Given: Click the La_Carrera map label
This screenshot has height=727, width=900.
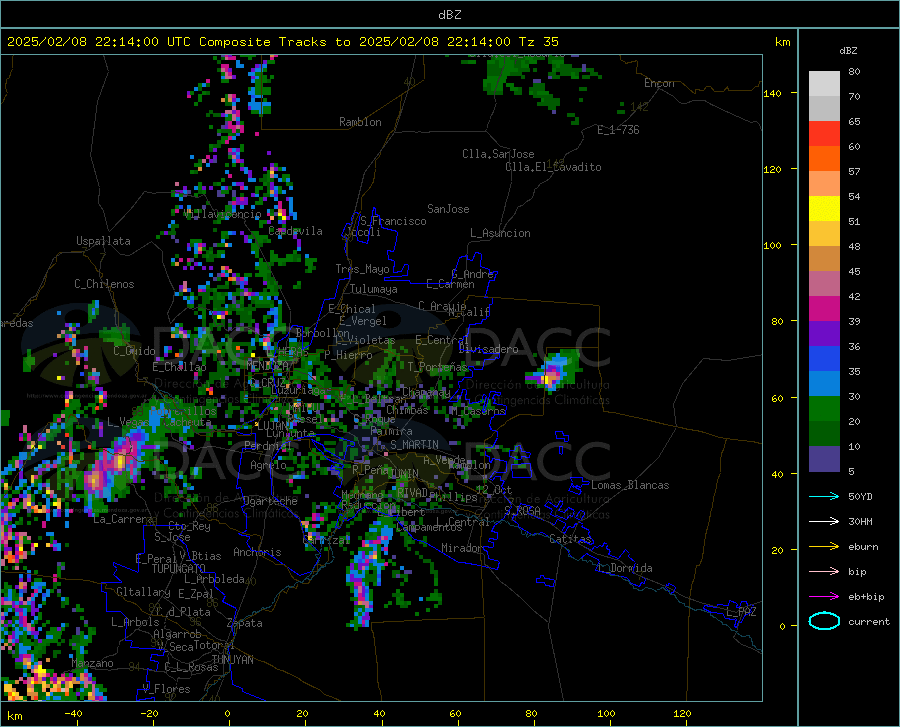Looking at the screenshot, I should [123, 519].
